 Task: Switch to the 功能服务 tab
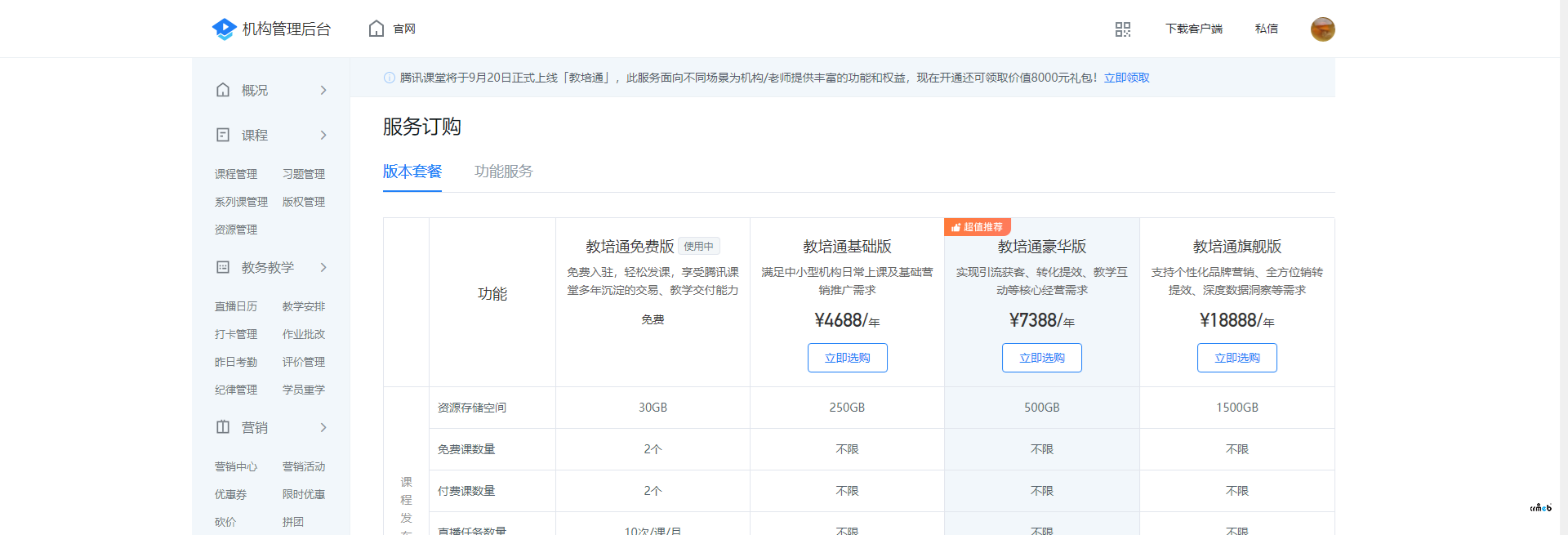tap(504, 172)
